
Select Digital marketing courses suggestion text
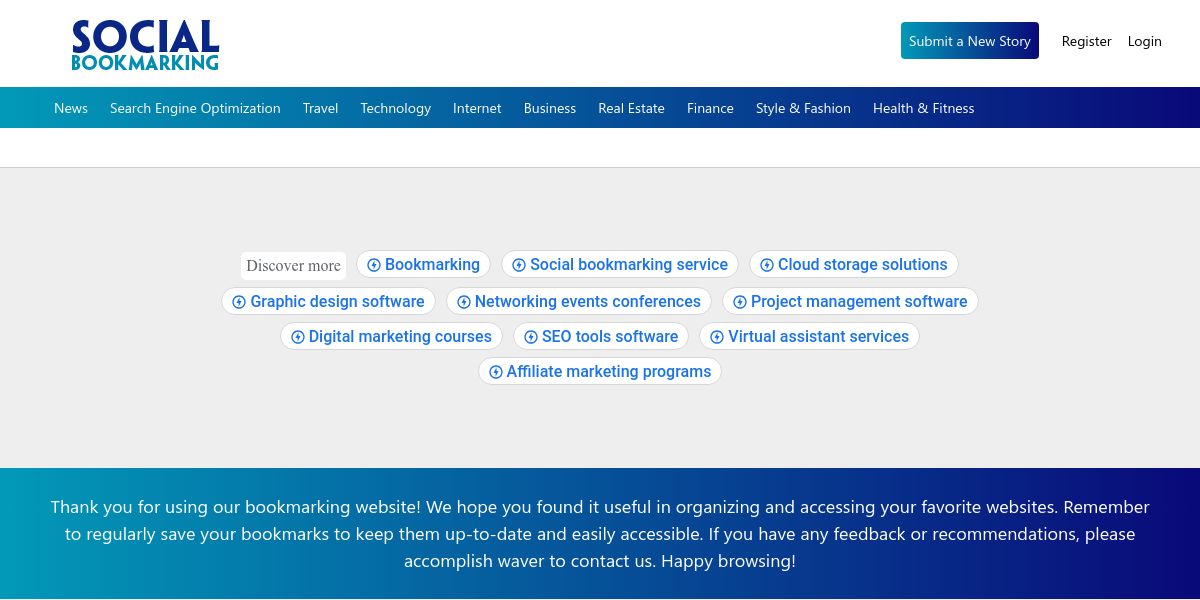[x=400, y=337]
